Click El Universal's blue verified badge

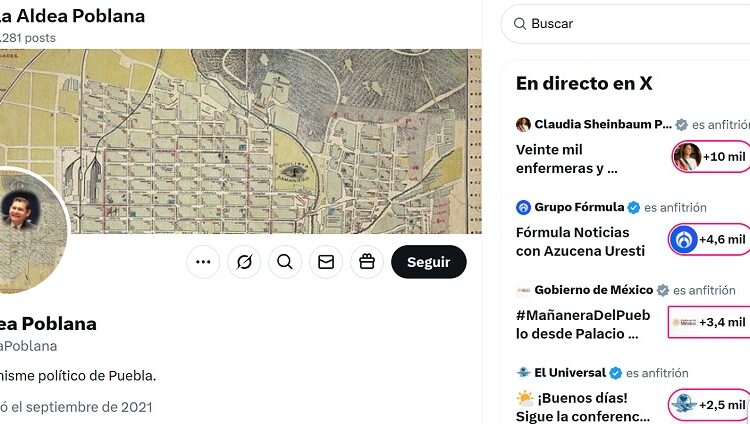[616, 373]
